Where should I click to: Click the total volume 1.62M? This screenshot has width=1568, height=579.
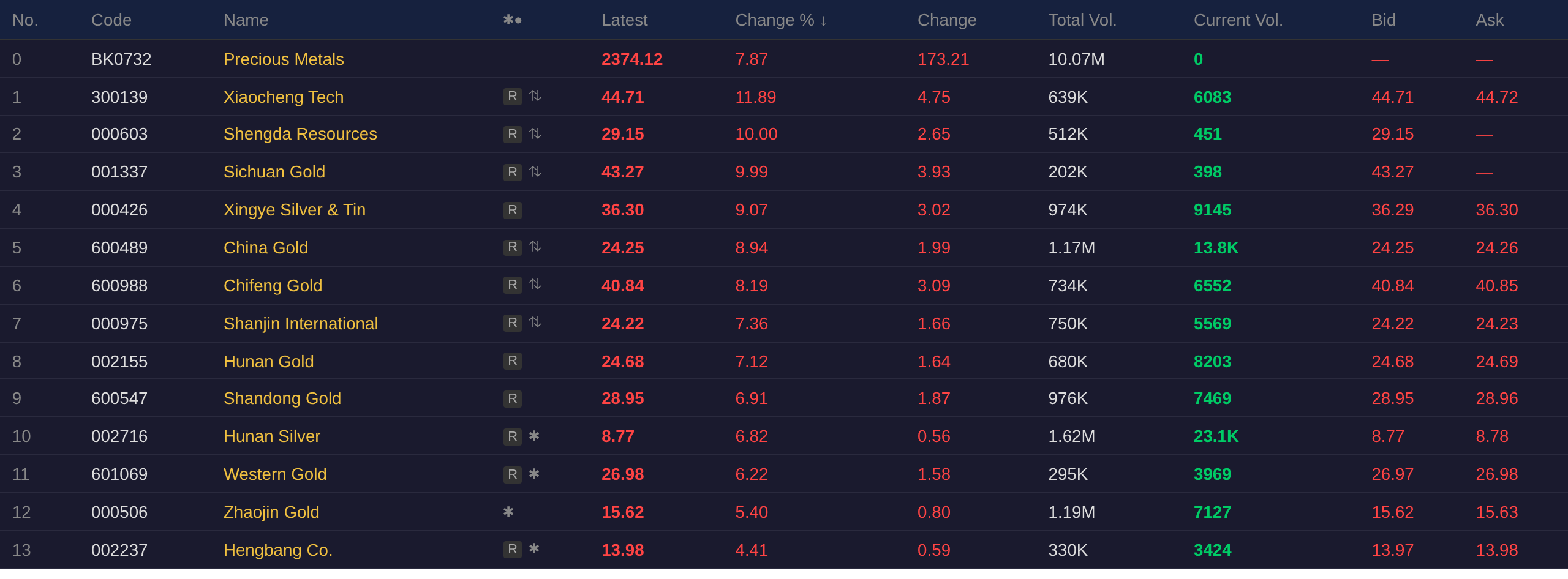coord(1071,436)
